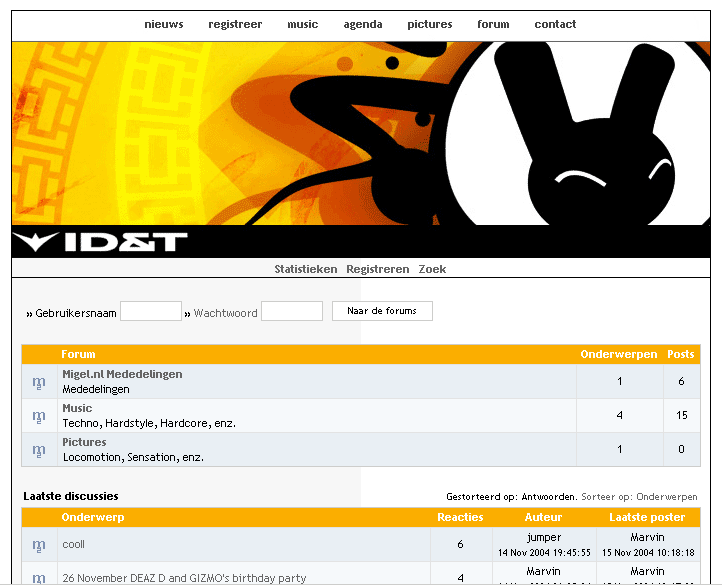
Task: Open the cooll discussion topic
Action: tap(74, 544)
